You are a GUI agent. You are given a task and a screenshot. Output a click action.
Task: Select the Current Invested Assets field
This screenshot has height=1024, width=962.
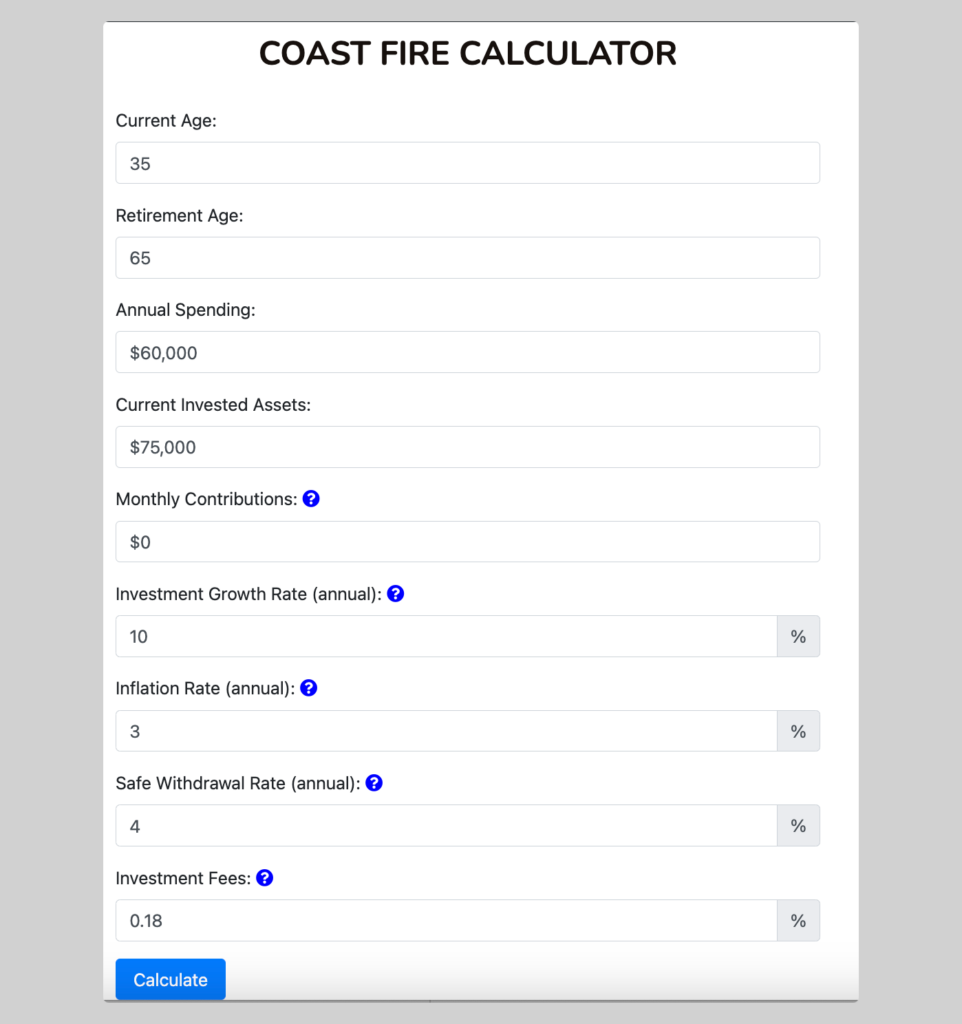(x=467, y=447)
